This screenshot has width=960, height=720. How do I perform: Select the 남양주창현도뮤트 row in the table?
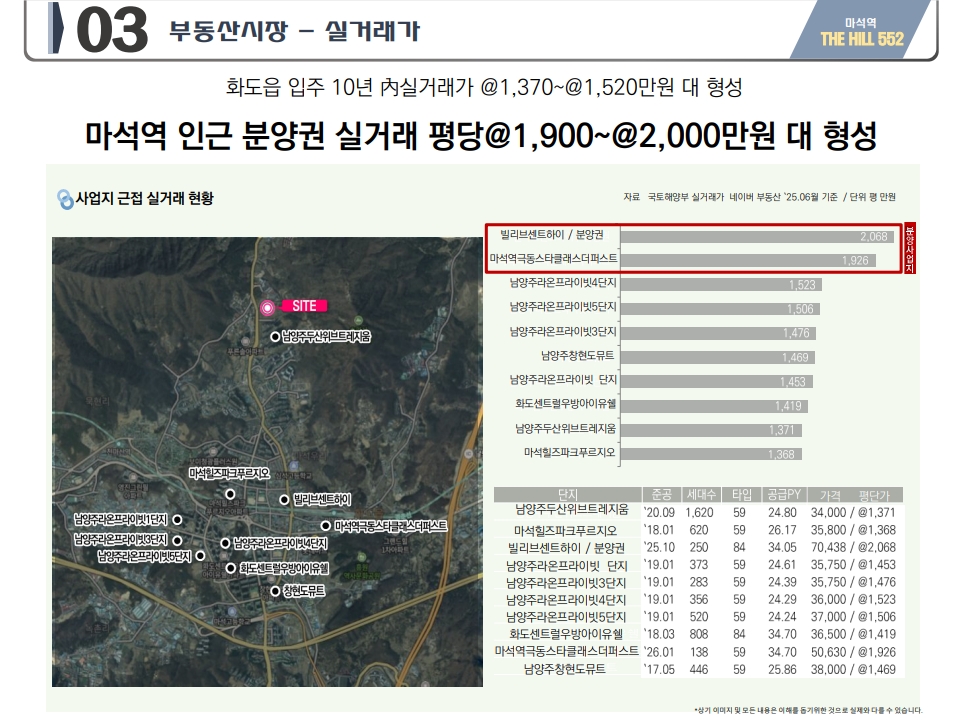(x=700, y=668)
